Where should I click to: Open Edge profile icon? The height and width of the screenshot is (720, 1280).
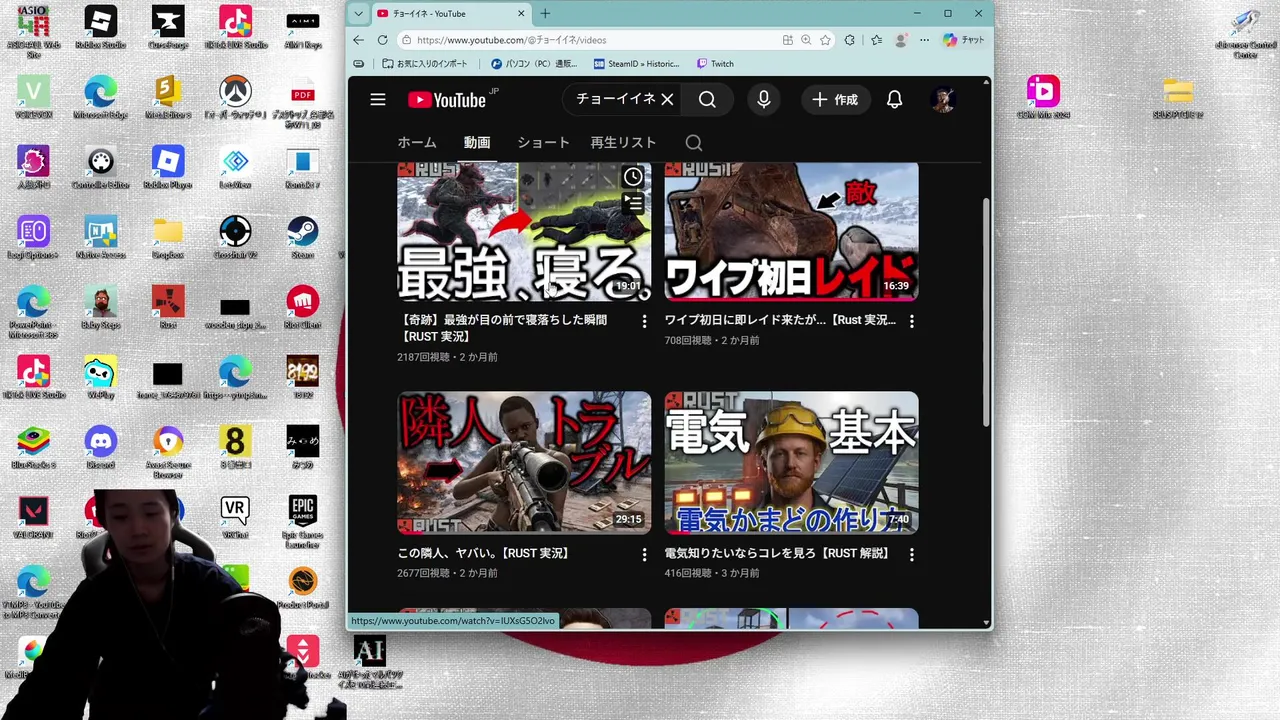[901, 40]
